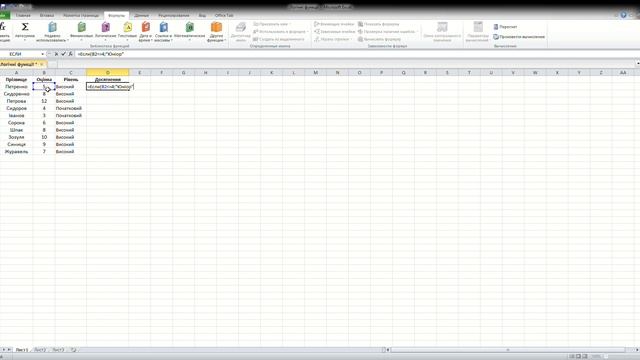640x360 pixels.
Task: Open Calculation Options icon
Action: [478, 27]
